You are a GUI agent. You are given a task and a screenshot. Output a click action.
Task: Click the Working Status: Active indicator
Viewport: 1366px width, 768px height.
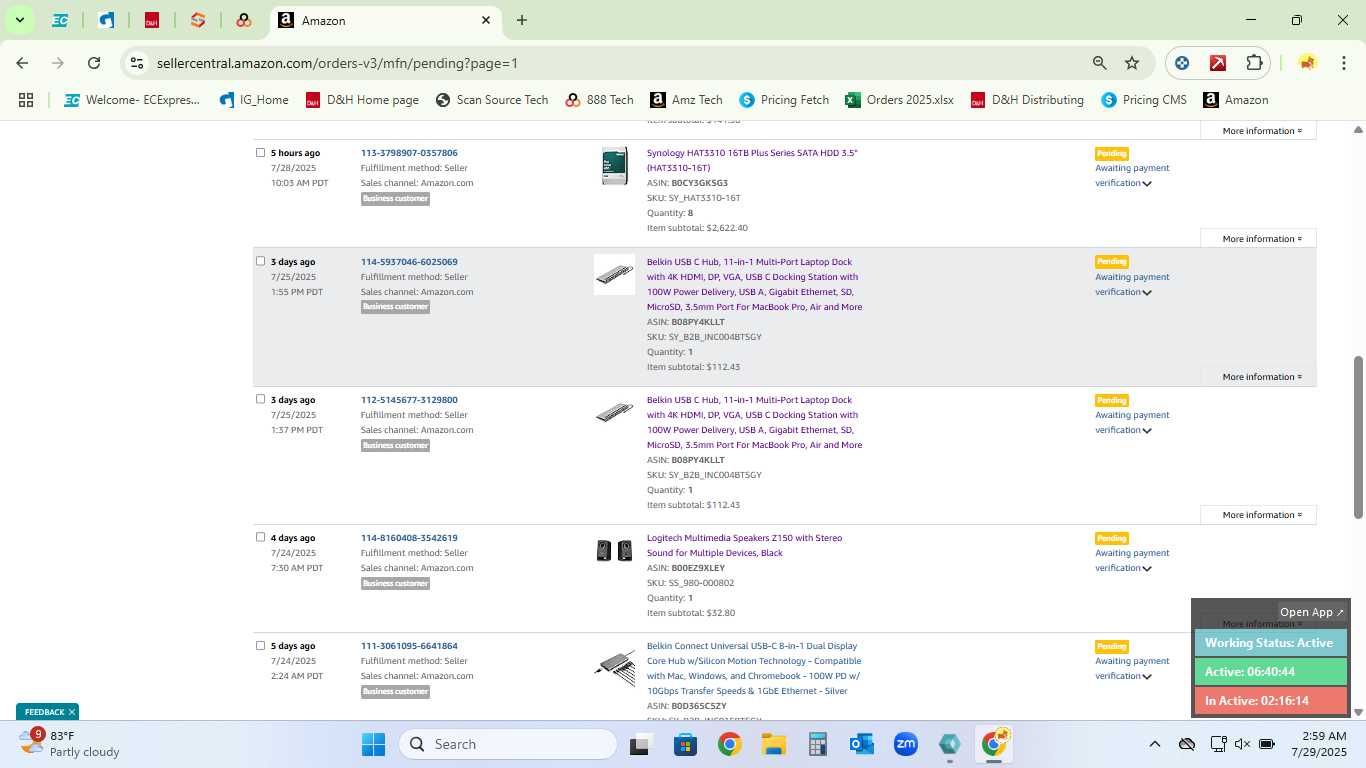click(1270, 643)
